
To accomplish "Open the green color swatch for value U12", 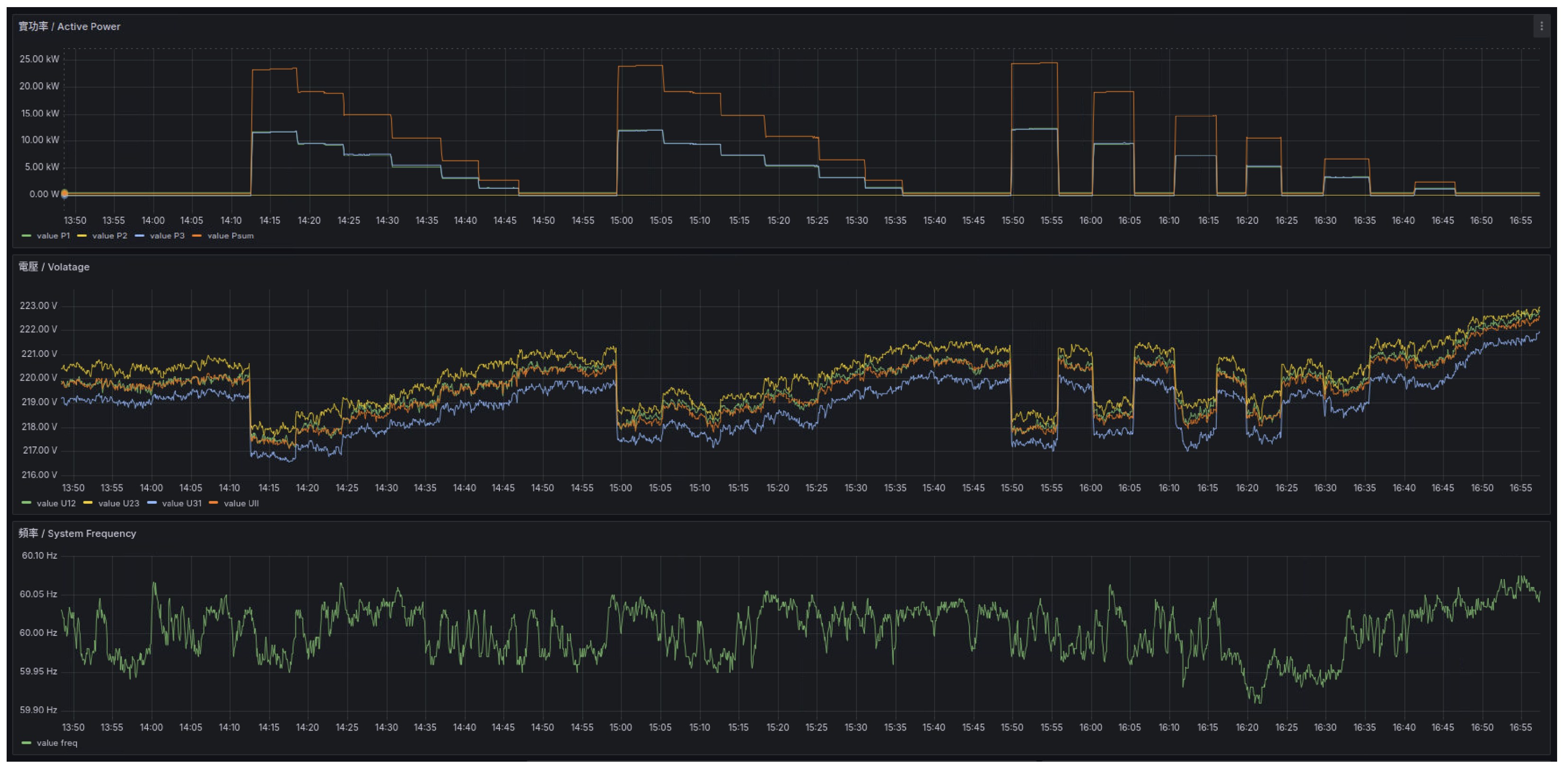I will pyautogui.click(x=26, y=503).
